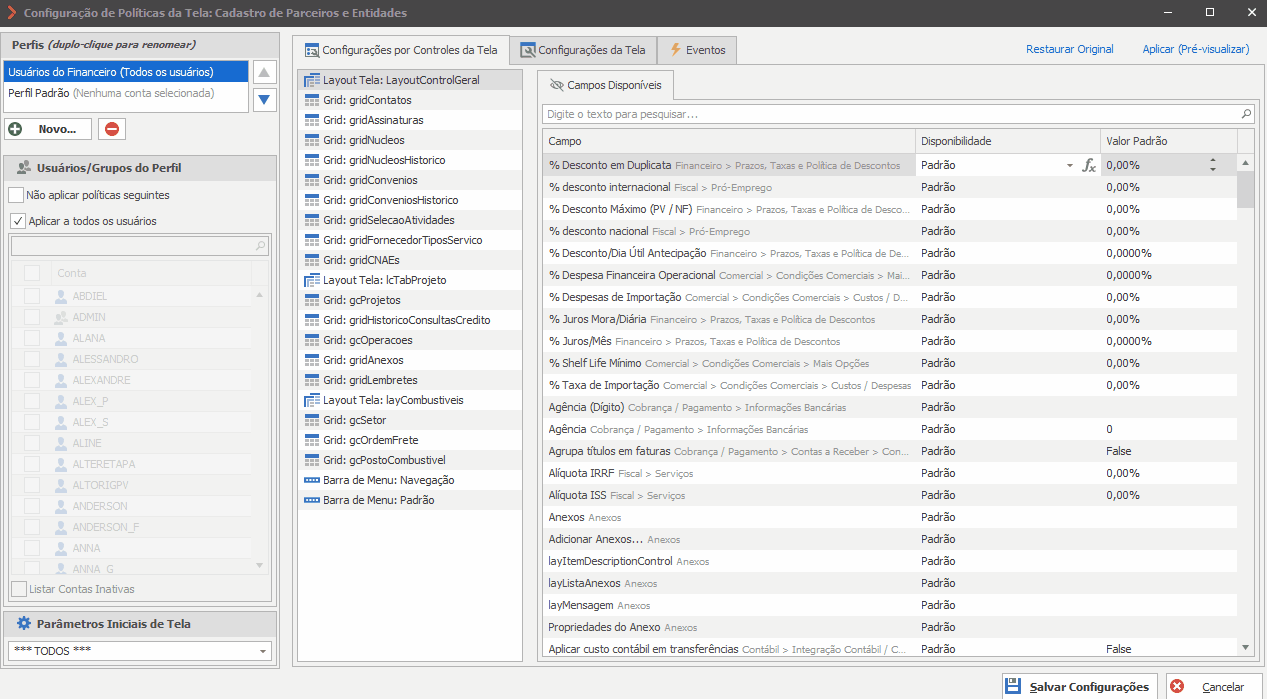Click the fx formula icon in Disponibilidade
This screenshot has width=1267, height=699.
(1089, 165)
